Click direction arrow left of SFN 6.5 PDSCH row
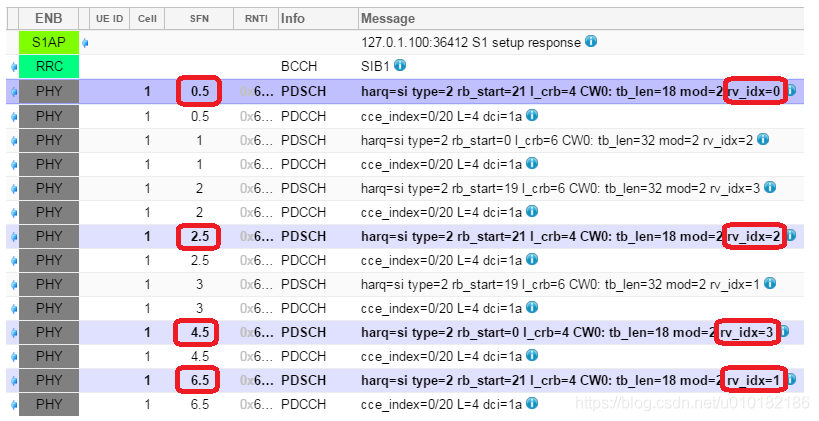Image resolution: width=819 pixels, height=421 pixels. pyautogui.click(x=14, y=381)
